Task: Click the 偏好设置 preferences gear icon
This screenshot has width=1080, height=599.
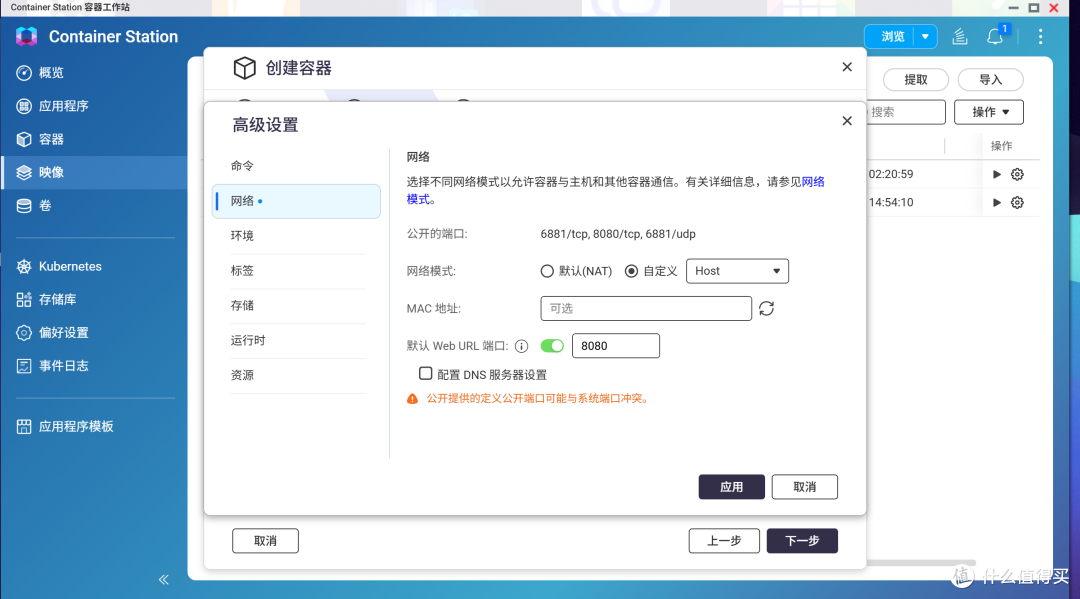Action: (x=24, y=333)
